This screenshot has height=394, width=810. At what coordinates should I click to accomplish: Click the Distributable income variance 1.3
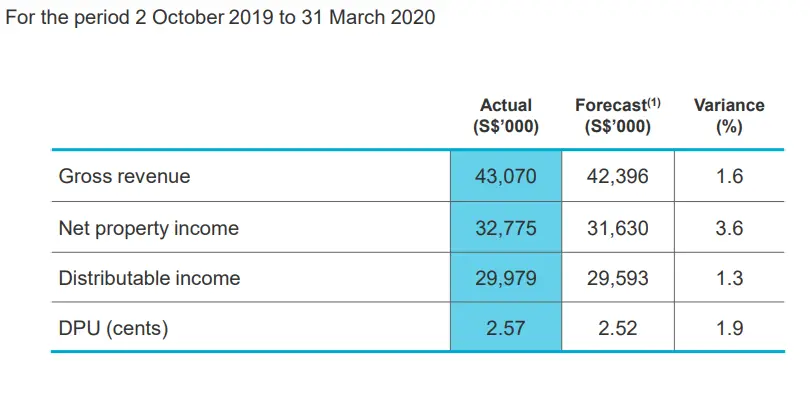pyautogui.click(x=729, y=278)
